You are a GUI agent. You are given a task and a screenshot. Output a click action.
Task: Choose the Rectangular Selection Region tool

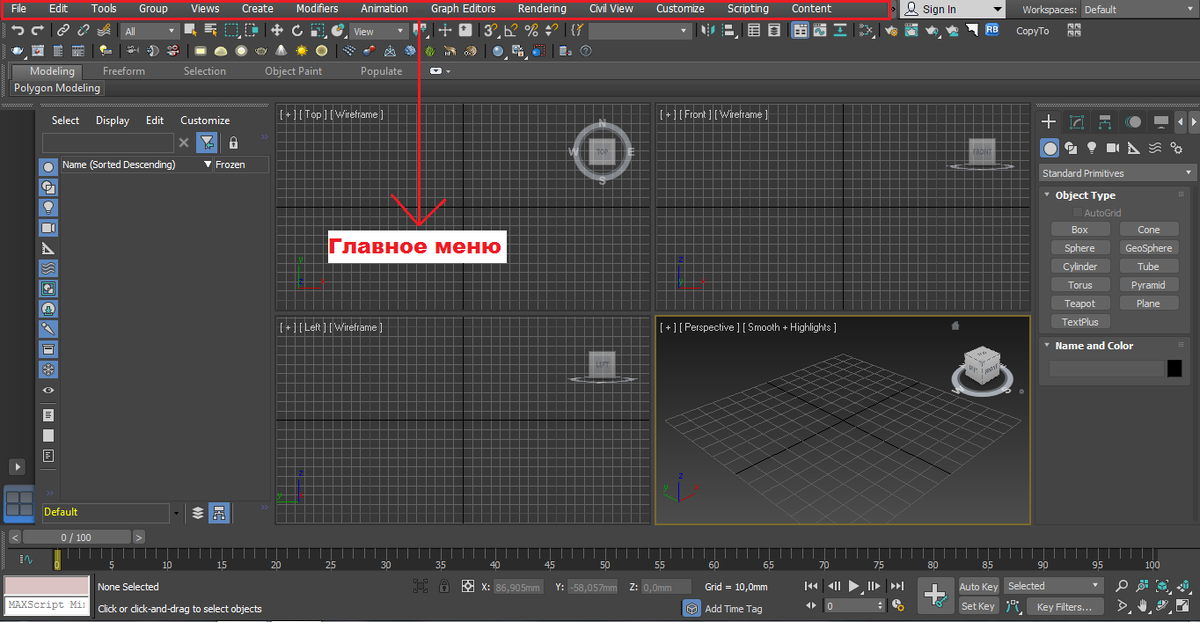click(x=232, y=31)
